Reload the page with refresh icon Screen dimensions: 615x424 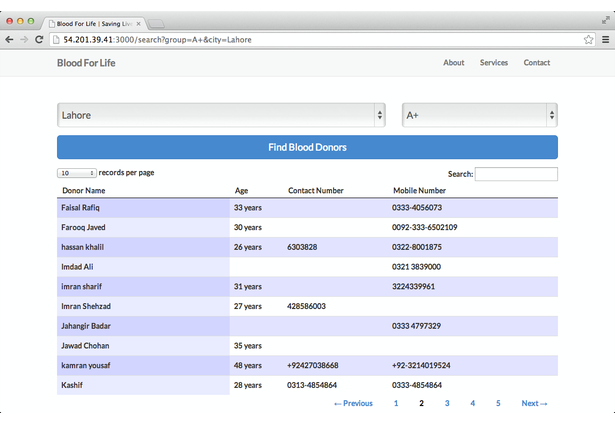tap(39, 40)
